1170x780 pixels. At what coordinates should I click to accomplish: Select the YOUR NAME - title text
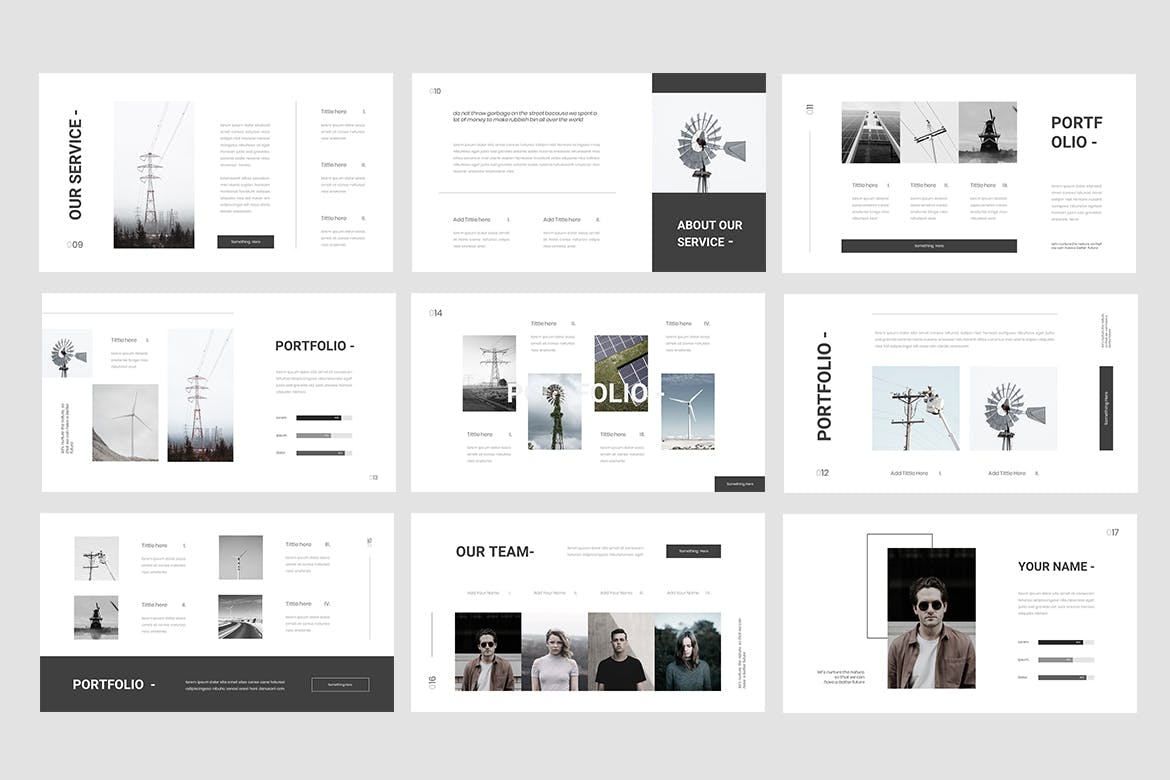pos(1056,566)
